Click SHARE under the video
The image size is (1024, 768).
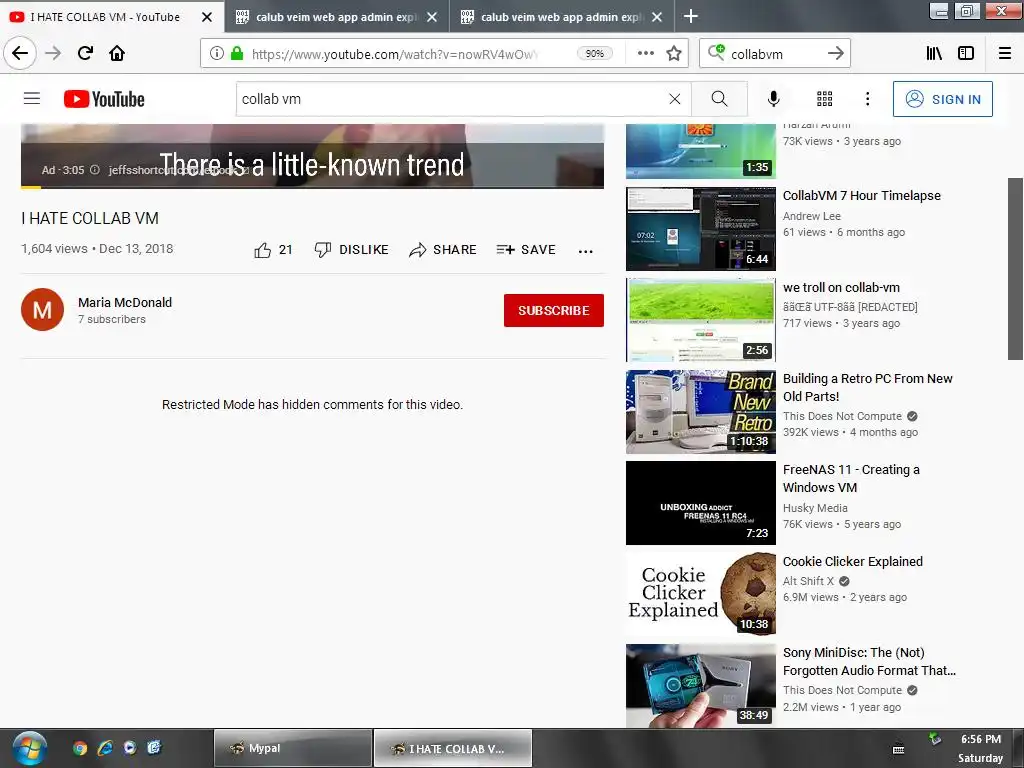443,249
